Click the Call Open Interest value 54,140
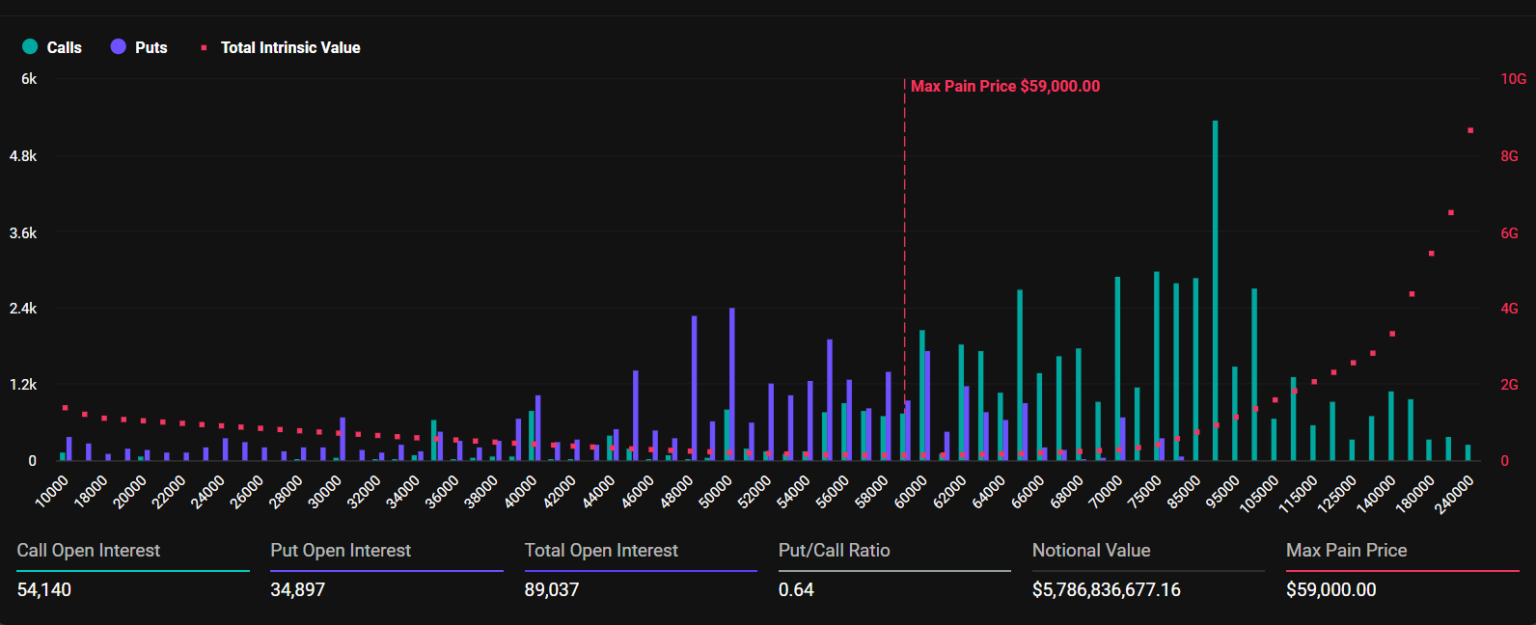This screenshot has width=1536, height=625. point(44,590)
